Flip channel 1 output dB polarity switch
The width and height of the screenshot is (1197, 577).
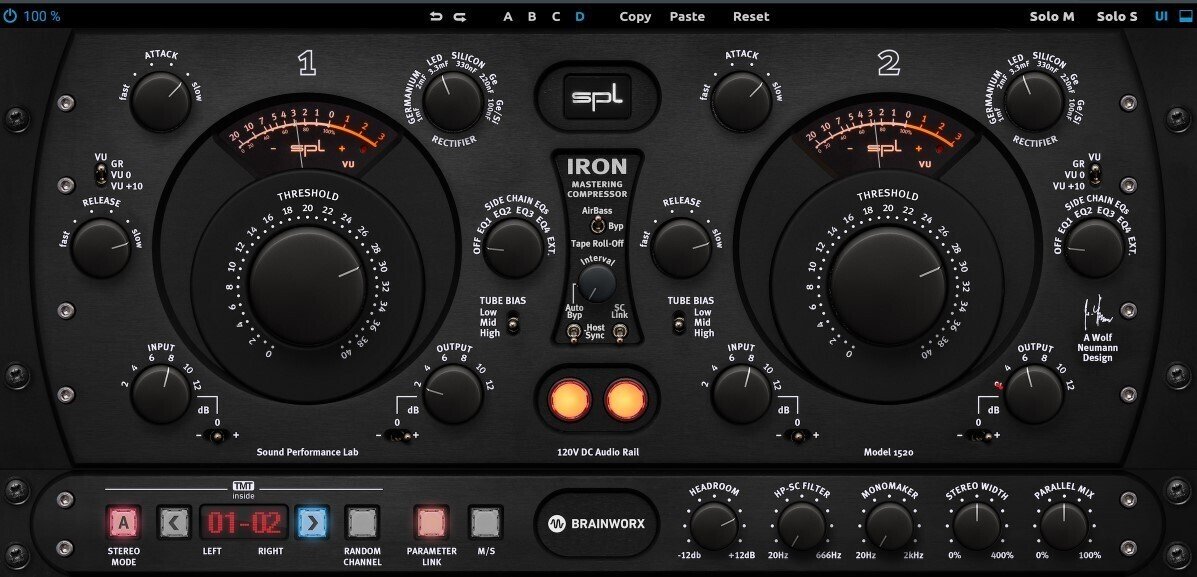coord(398,436)
